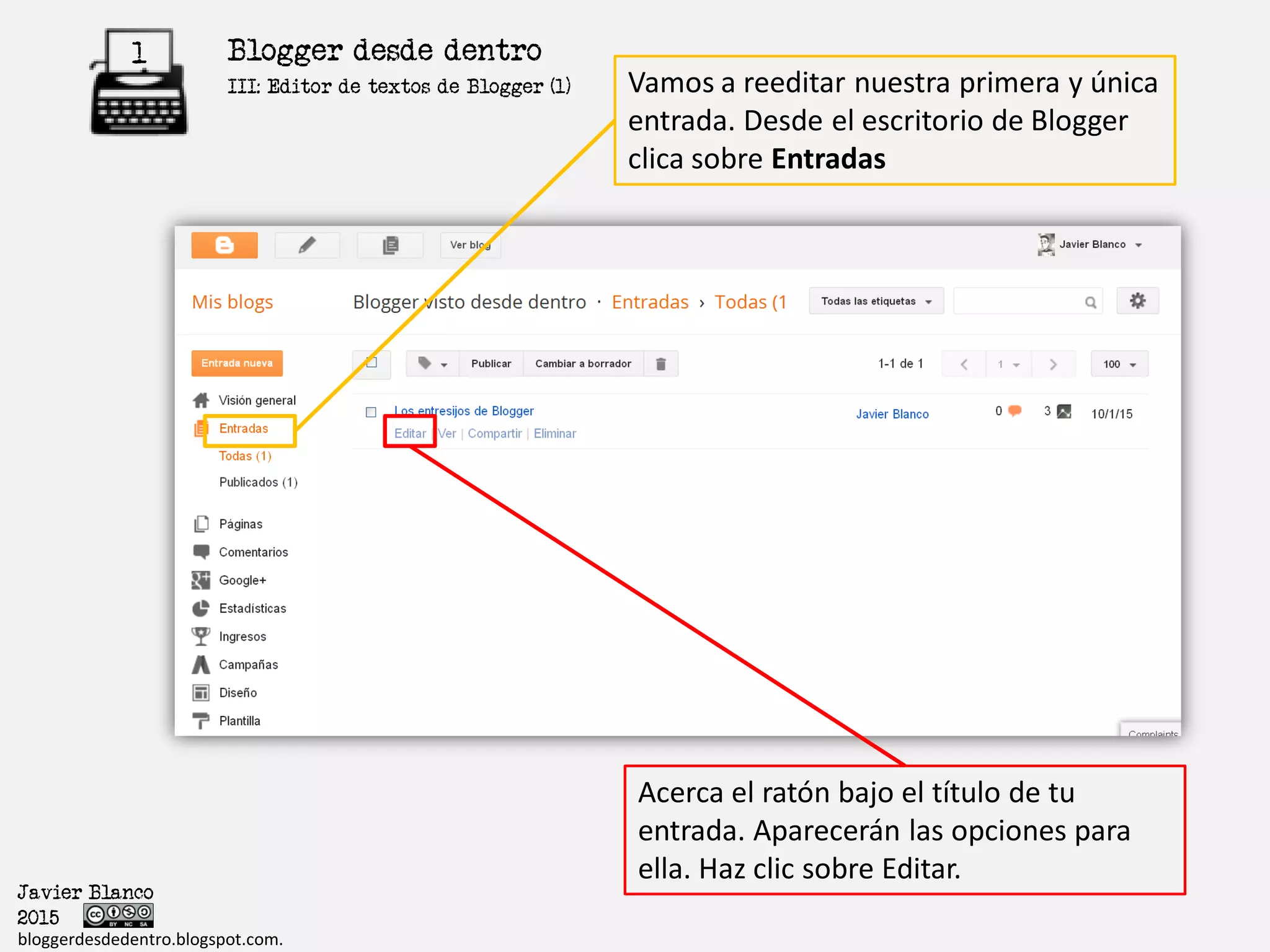The image size is (1270, 952).
Task: Open the 100 per page dropdown
Action: [x=1119, y=364]
